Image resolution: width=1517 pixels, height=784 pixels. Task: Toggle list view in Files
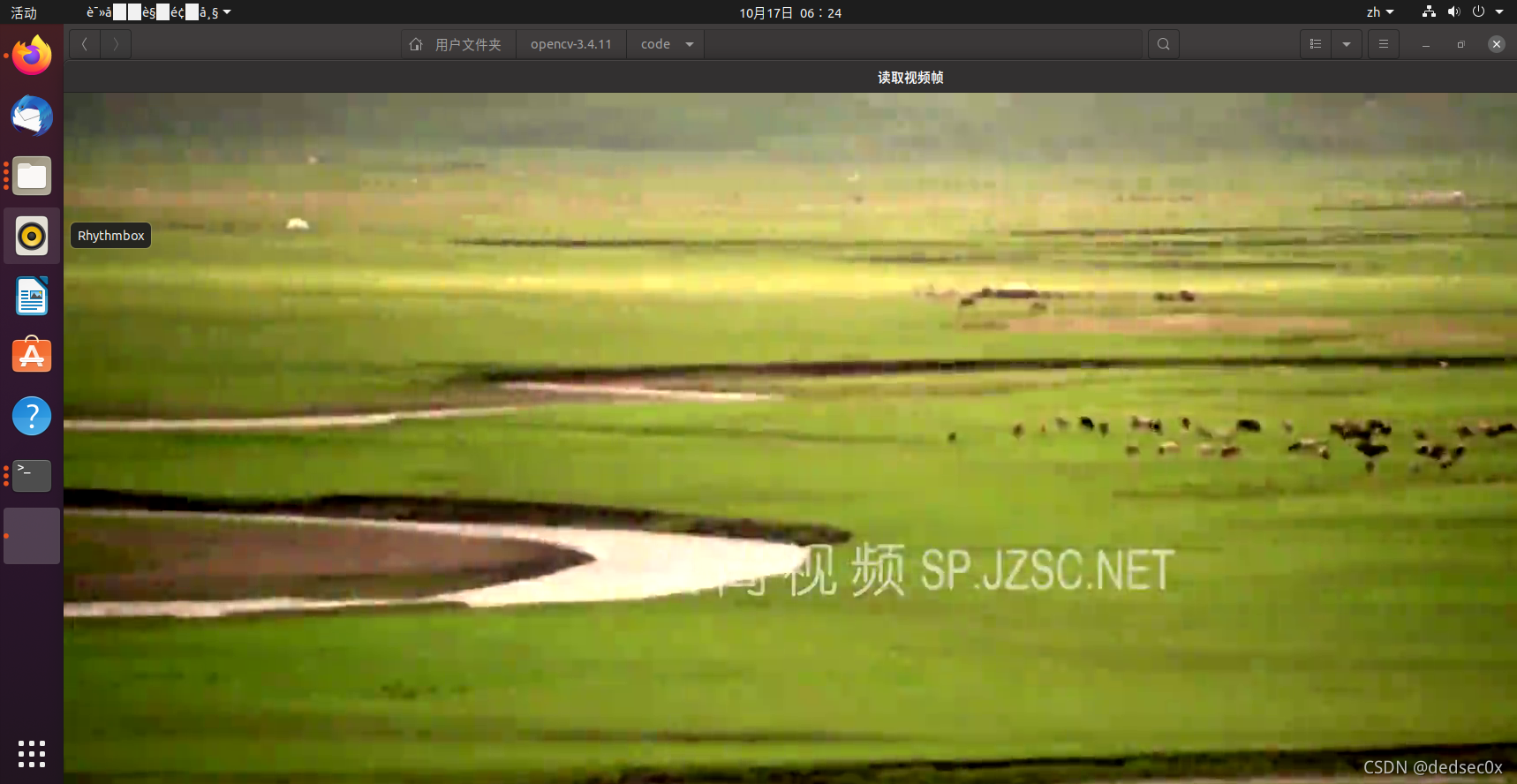1316,44
